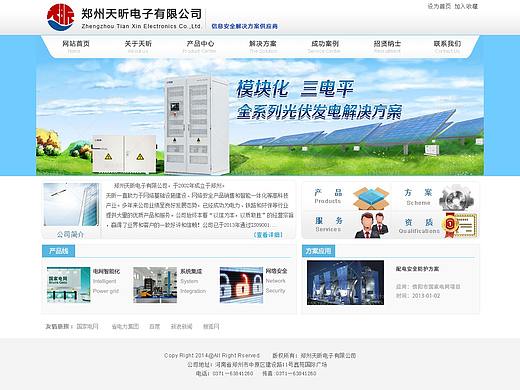
Task: Open 电网智能化 power grid thumbnail
Action: (69, 285)
